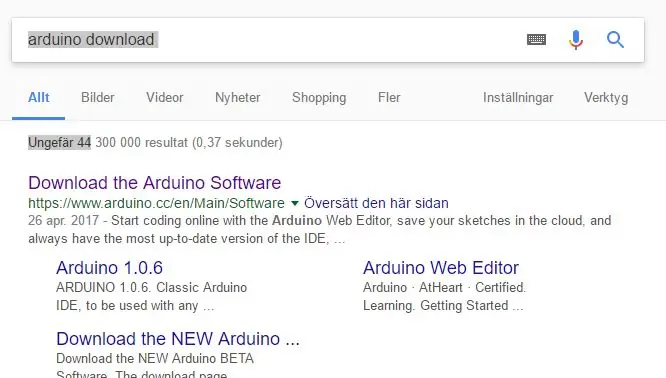666x378 pixels.
Task: Click the result count text 300 000 resultat
Action: tap(141, 142)
